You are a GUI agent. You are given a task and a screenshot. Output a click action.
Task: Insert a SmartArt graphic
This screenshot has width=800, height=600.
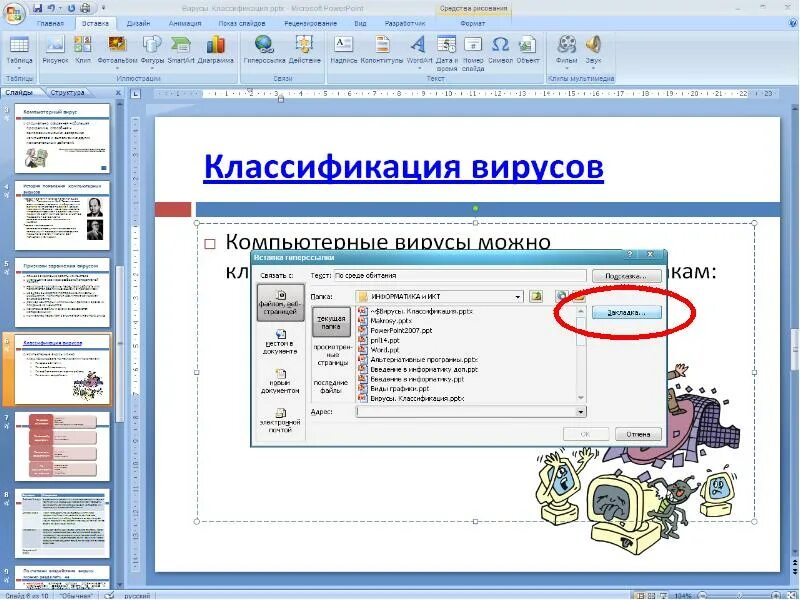181,50
